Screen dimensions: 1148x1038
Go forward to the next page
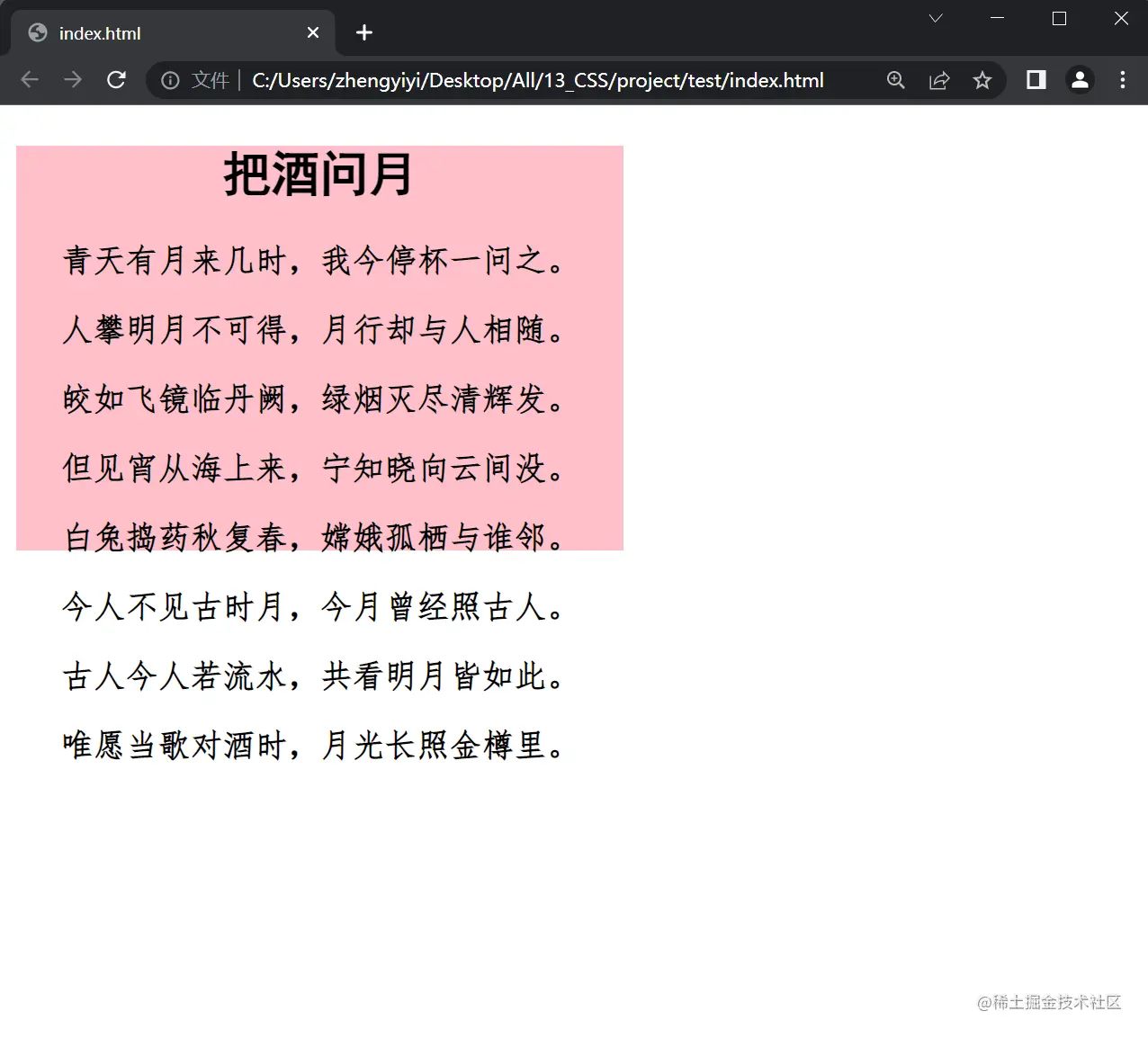(73, 80)
